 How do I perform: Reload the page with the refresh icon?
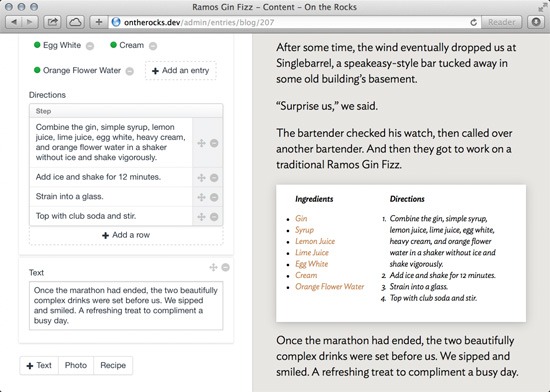(x=474, y=22)
